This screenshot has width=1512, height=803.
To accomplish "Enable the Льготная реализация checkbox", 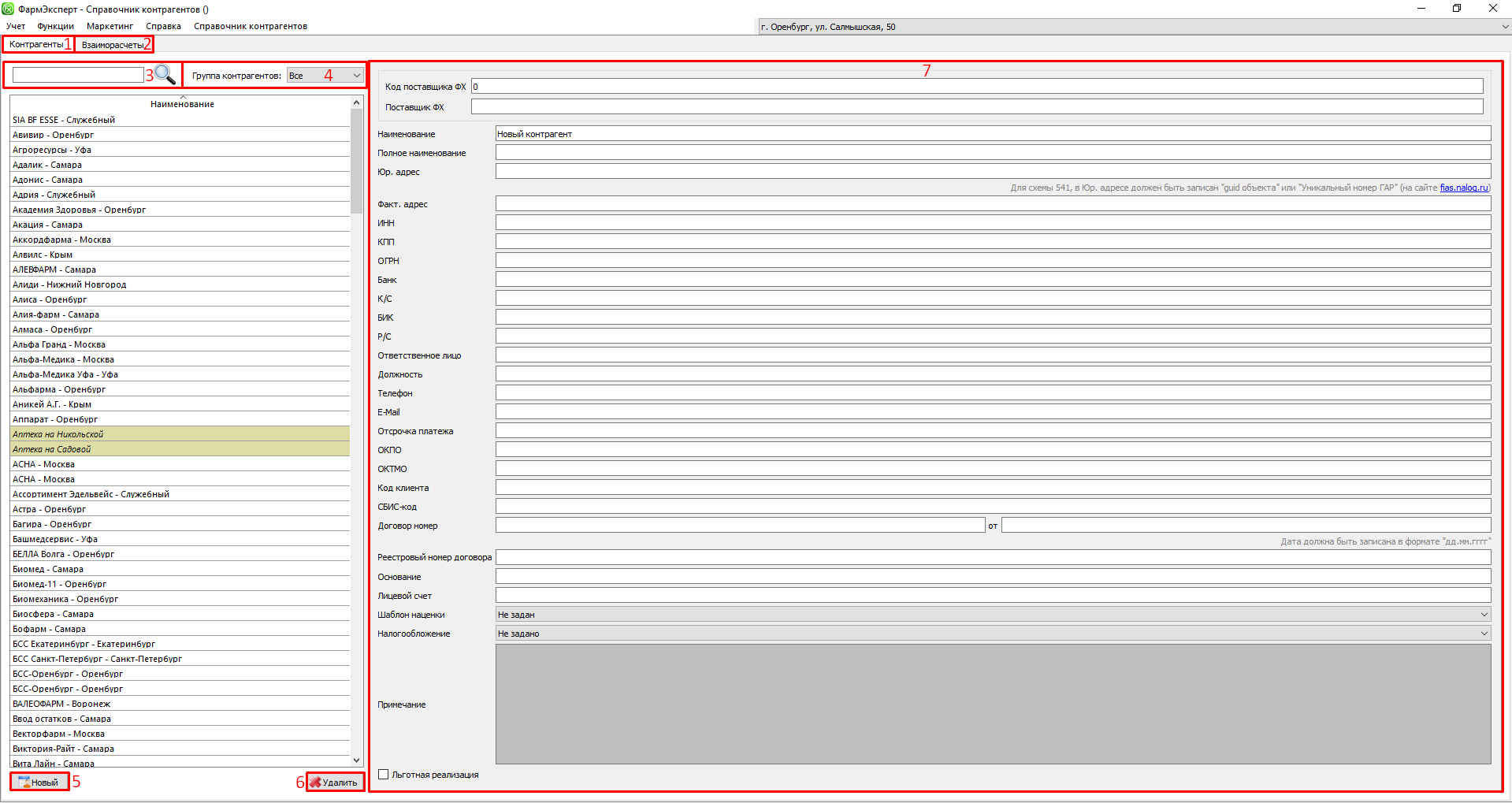I will pyautogui.click(x=384, y=775).
